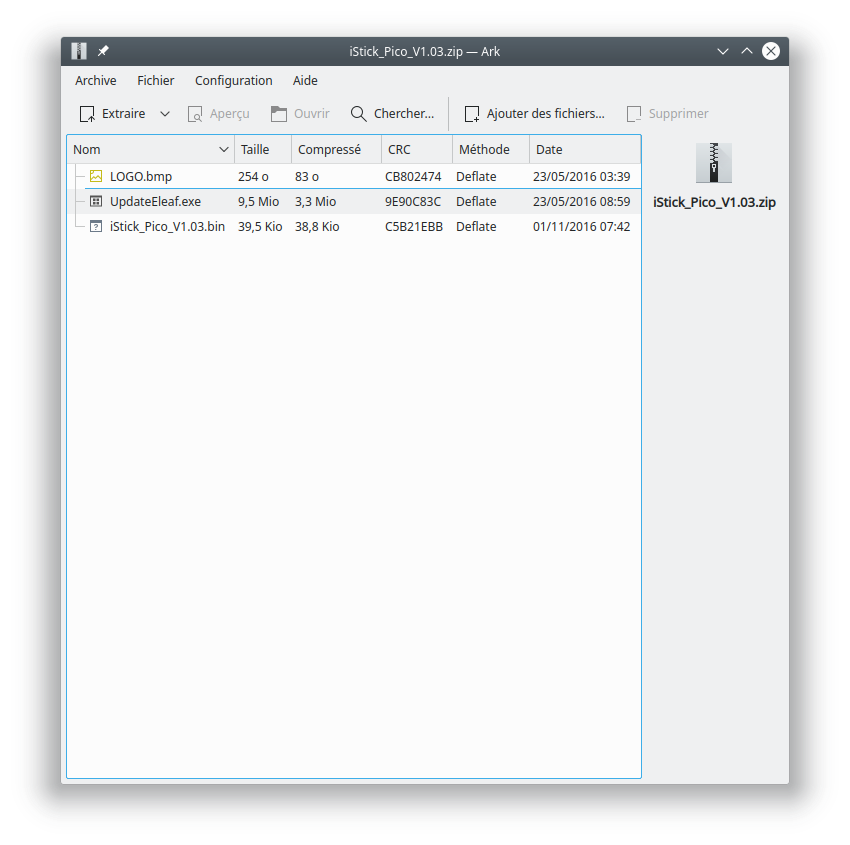Viewport: 850px width, 845px height.
Task: Open the Chercher search tool
Action: 392,114
